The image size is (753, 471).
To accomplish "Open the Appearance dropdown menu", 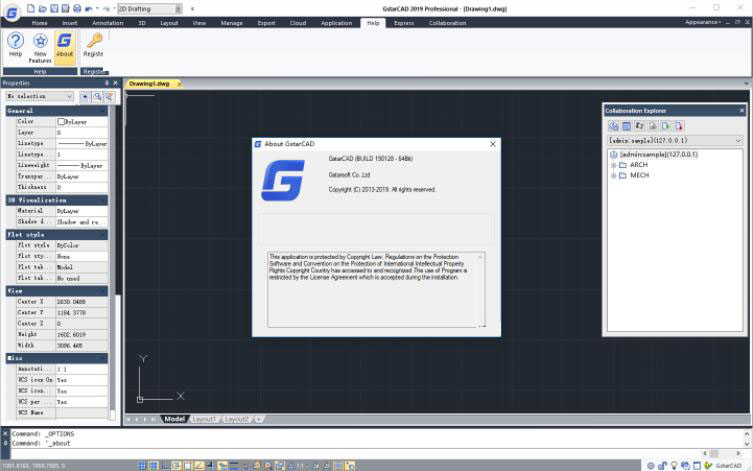I will pyautogui.click(x=703, y=23).
